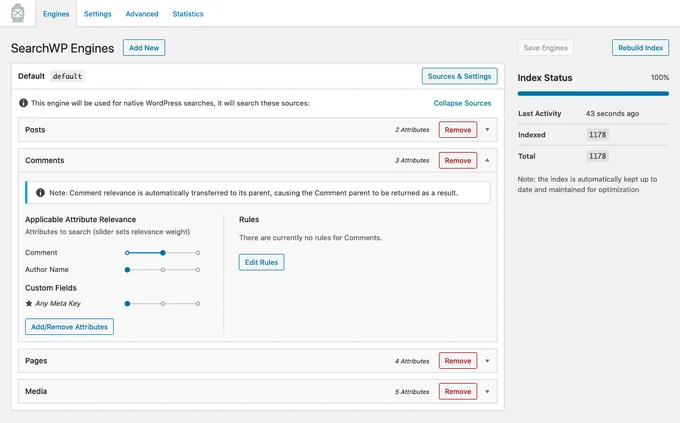680x423 pixels.
Task: Remove the Pages source
Action: pos(458,361)
